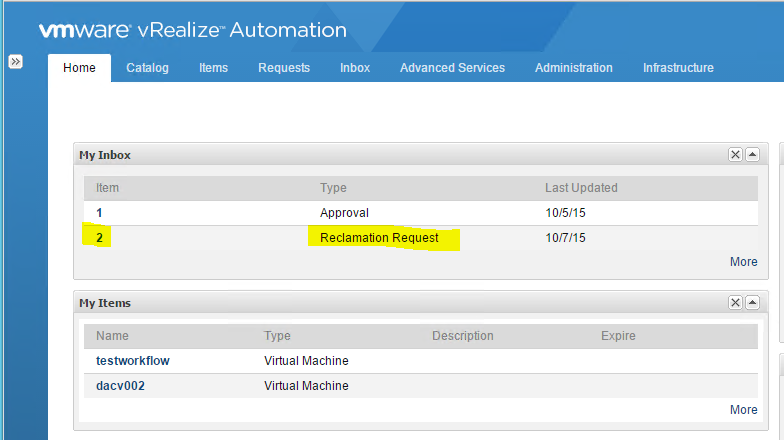
Task: Collapse the My Items panel
Action: coord(752,302)
